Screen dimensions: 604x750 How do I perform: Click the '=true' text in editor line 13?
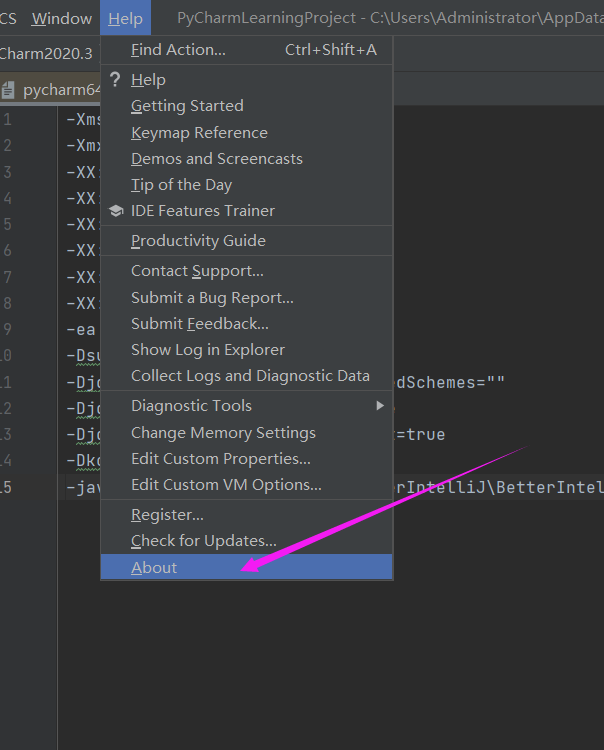pos(420,434)
